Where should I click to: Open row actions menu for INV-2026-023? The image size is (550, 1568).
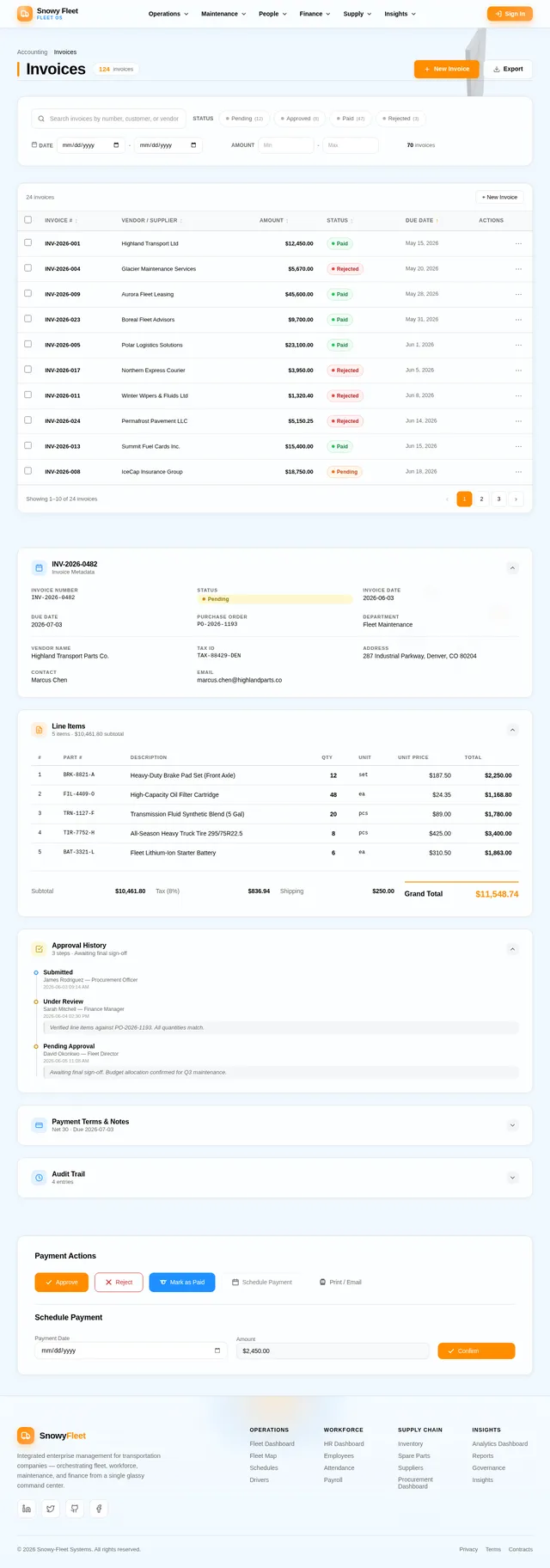click(x=518, y=320)
